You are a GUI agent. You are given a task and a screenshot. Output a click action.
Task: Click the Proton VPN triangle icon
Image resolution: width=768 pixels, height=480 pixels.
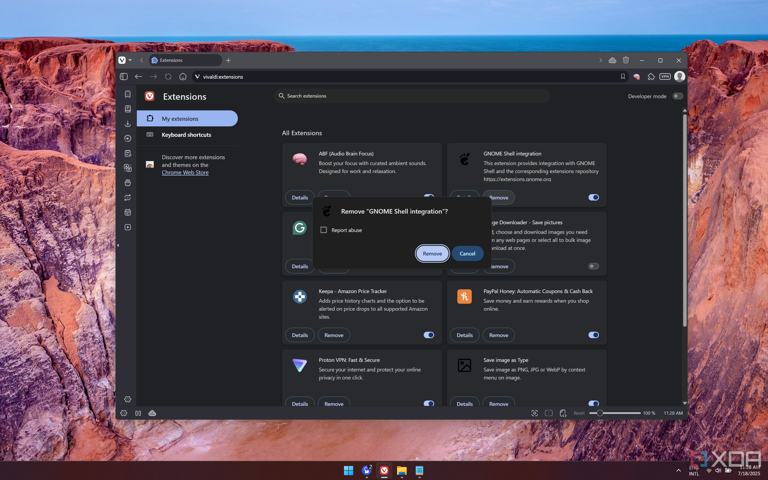(300, 365)
